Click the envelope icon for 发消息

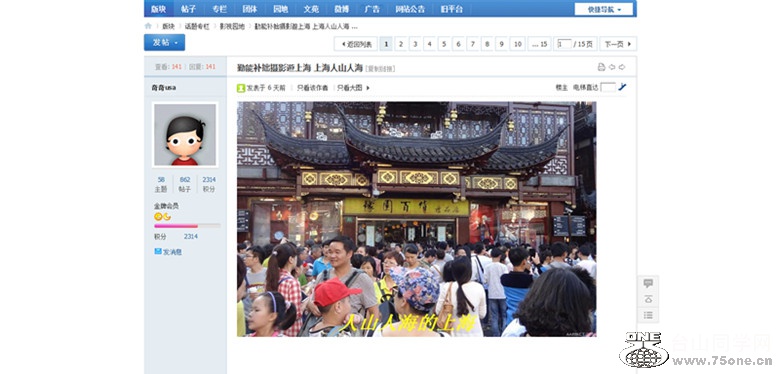coord(158,252)
